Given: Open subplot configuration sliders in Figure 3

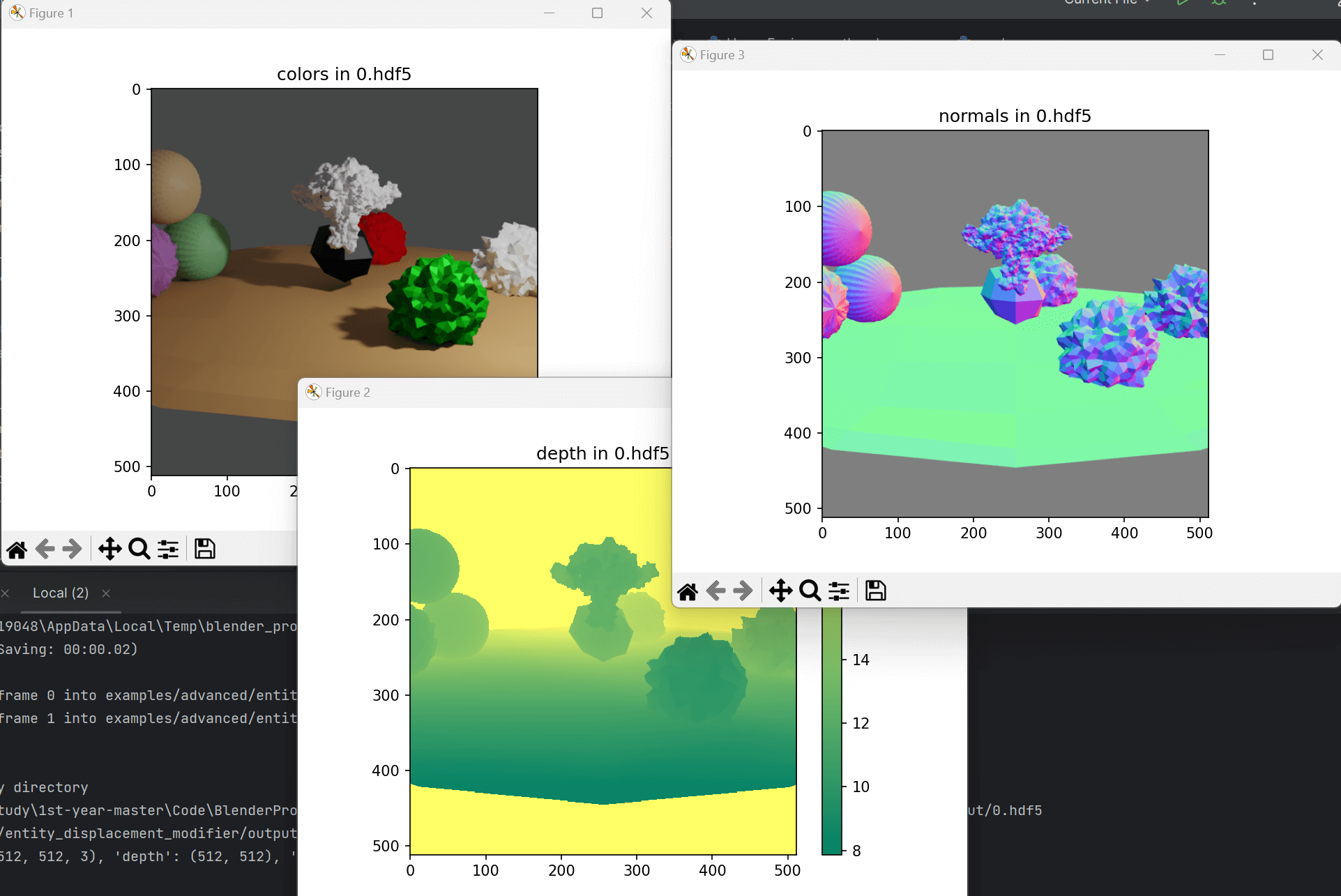Looking at the screenshot, I should (x=838, y=591).
